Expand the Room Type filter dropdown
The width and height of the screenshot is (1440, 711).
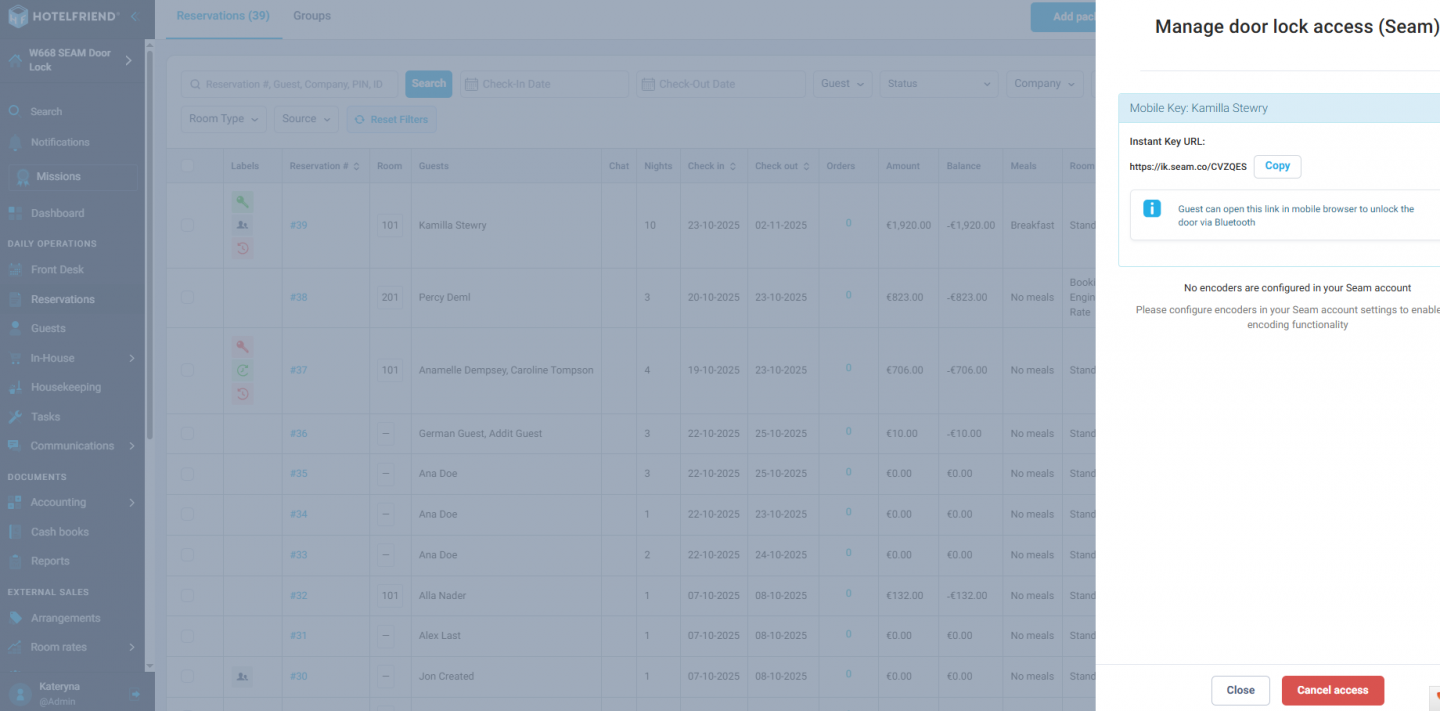point(226,119)
